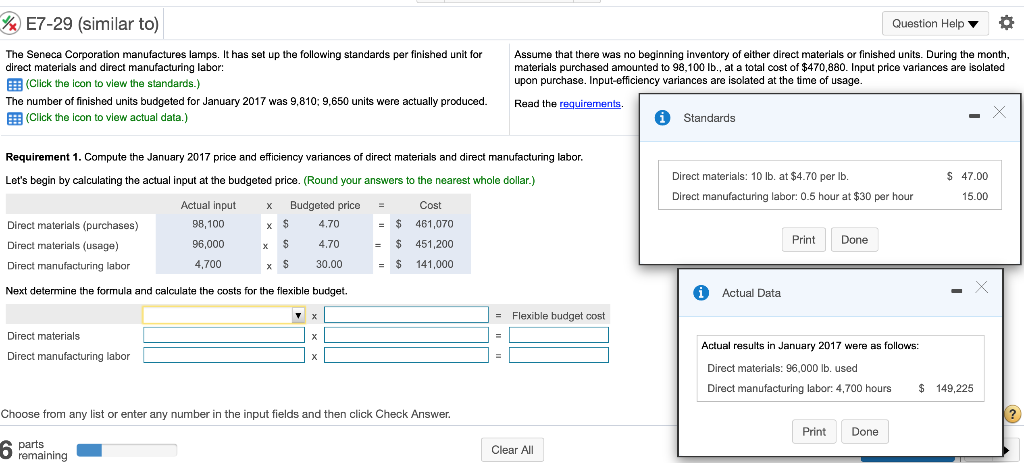Open the Question Help dropdown
1024x463 pixels.
(935, 24)
